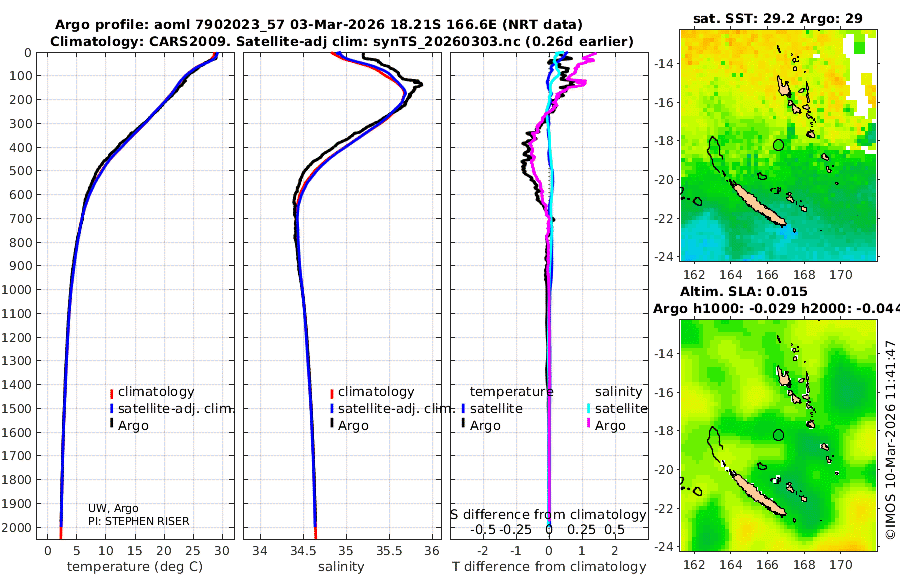The height and width of the screenshot is (580, 900).
Task: Click New Caledonia main island on SST map
Action: 758,204
